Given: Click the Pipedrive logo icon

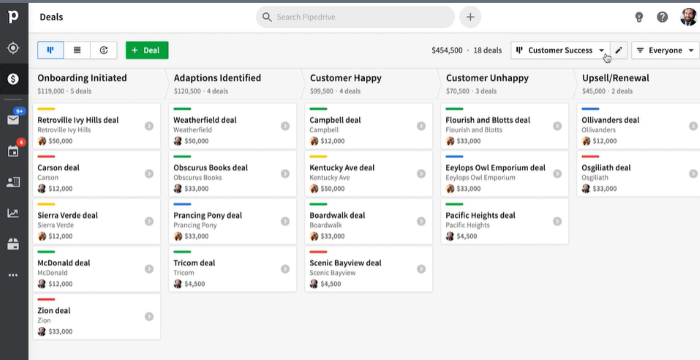Looking at the screenshot, I should (13, 17).
